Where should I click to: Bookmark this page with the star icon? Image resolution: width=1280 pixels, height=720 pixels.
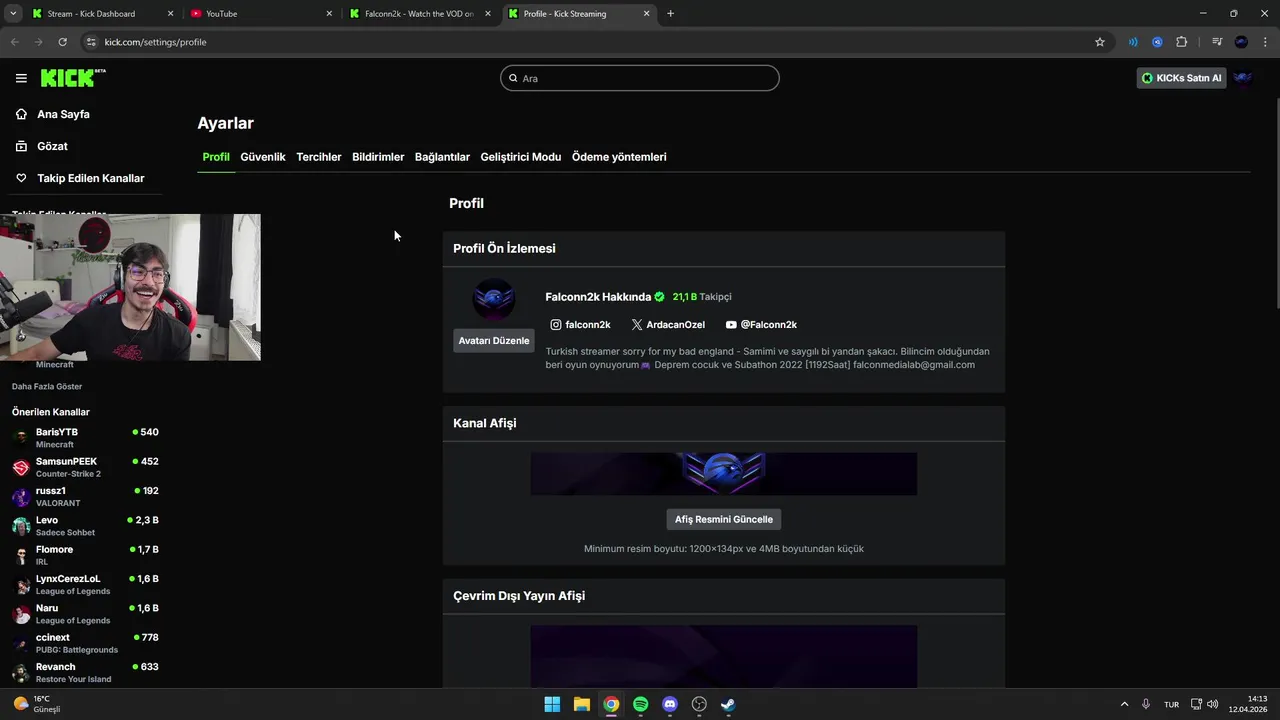(x=1100, y=42)
